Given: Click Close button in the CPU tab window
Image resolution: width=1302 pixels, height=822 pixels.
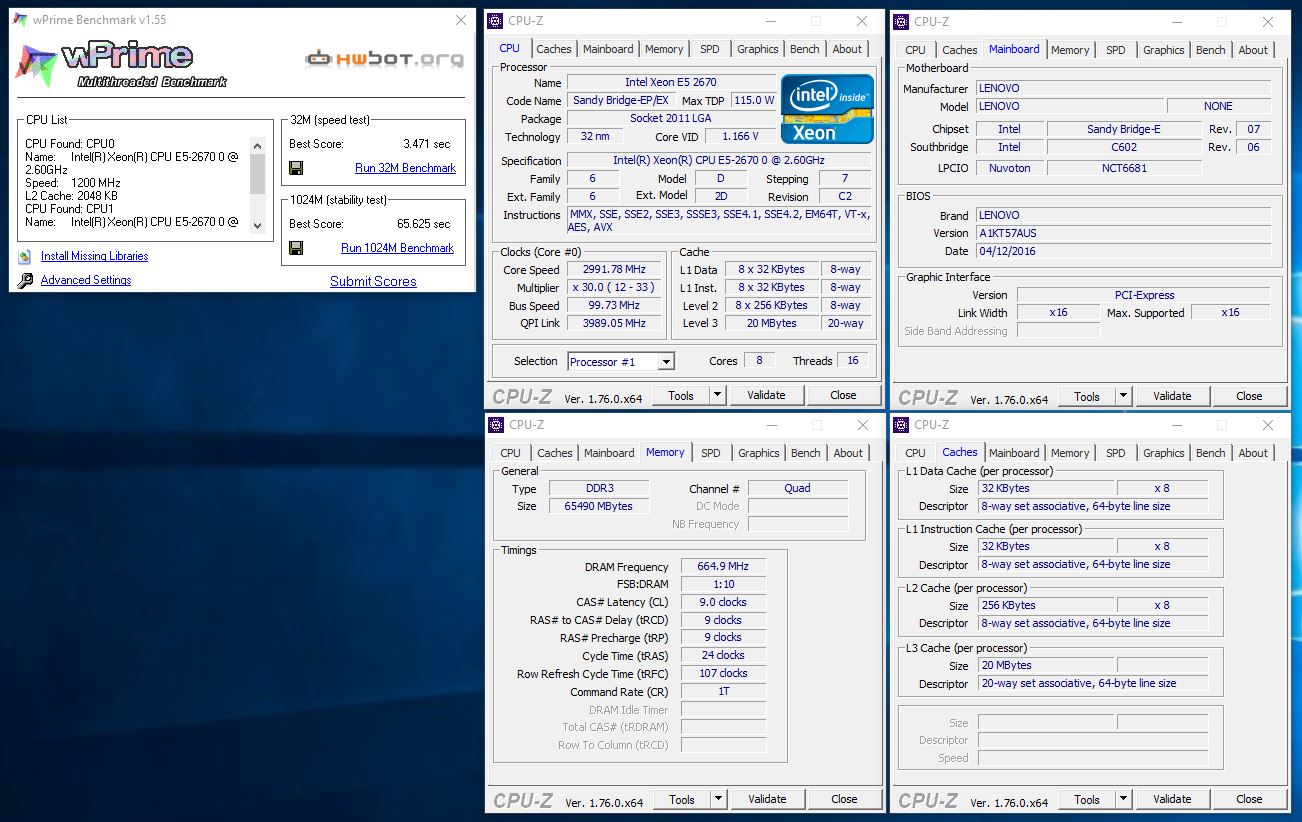Looking at the screenshot, I should 843,395.
